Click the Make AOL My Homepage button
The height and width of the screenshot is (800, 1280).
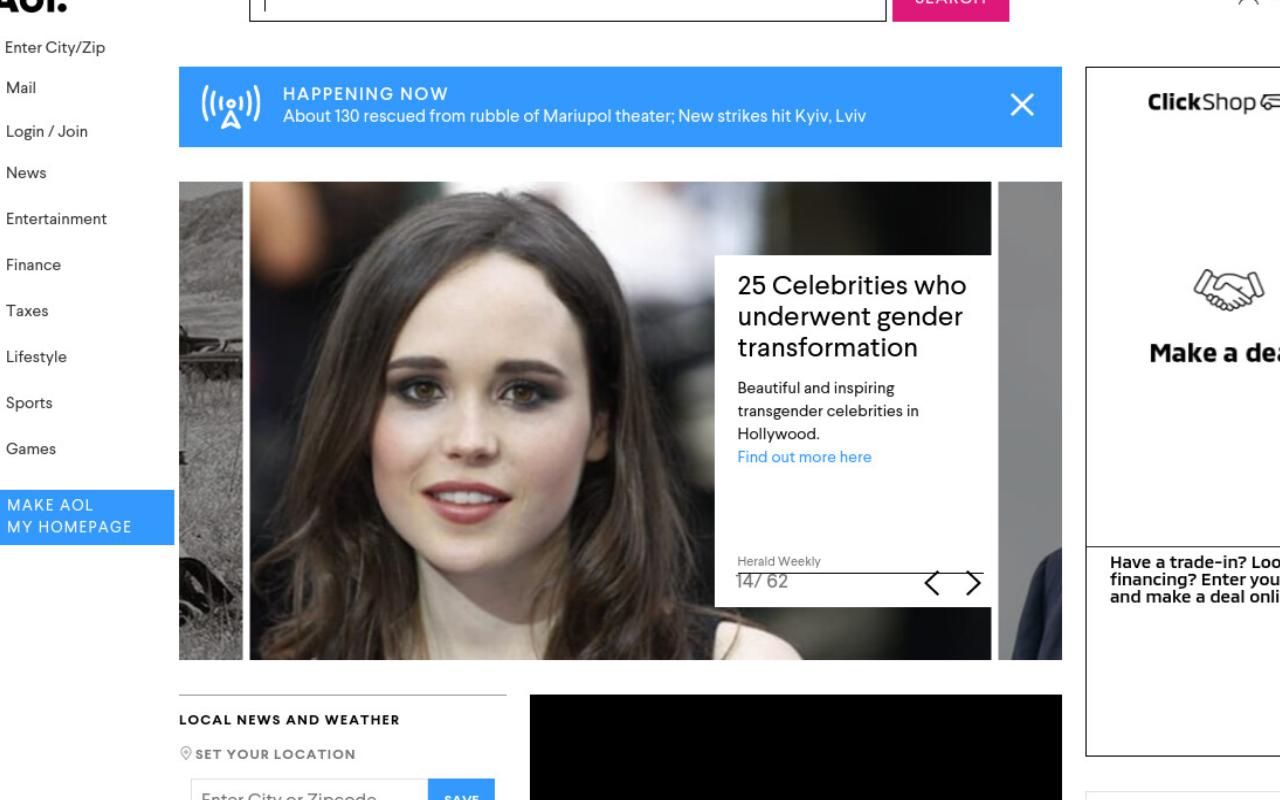point(87,517)
